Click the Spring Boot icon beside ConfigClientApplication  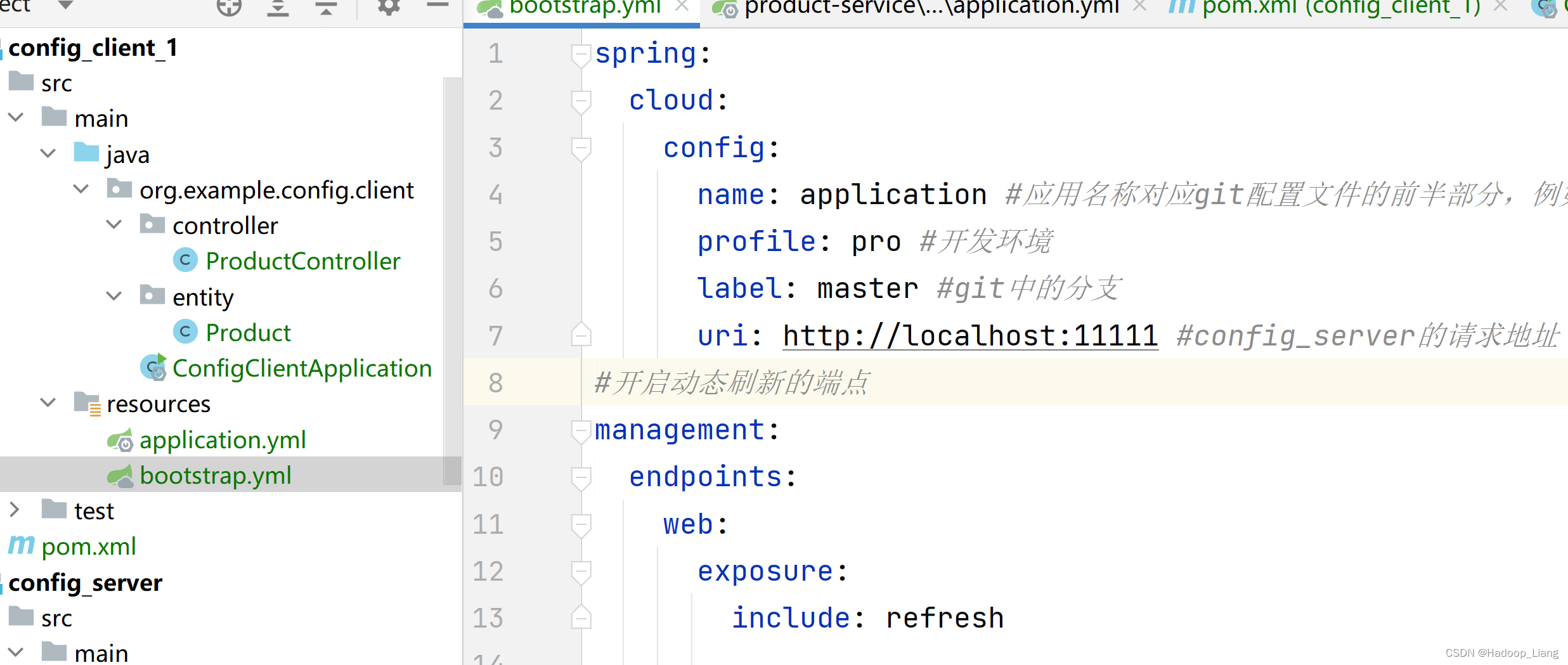tap(153, 368)
